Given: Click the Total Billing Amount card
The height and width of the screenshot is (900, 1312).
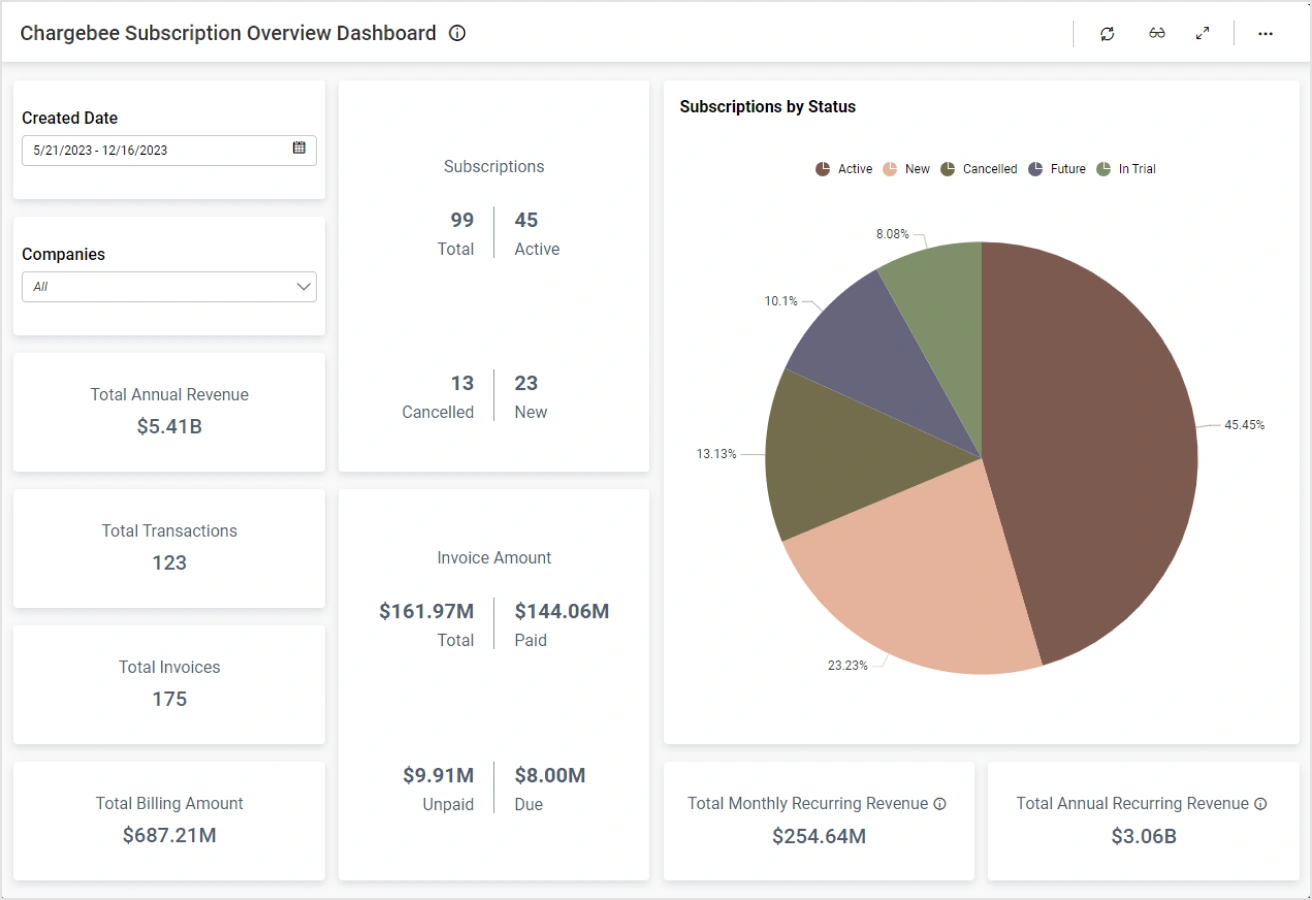Looking at the screenshot, I should tap(169, 820).
